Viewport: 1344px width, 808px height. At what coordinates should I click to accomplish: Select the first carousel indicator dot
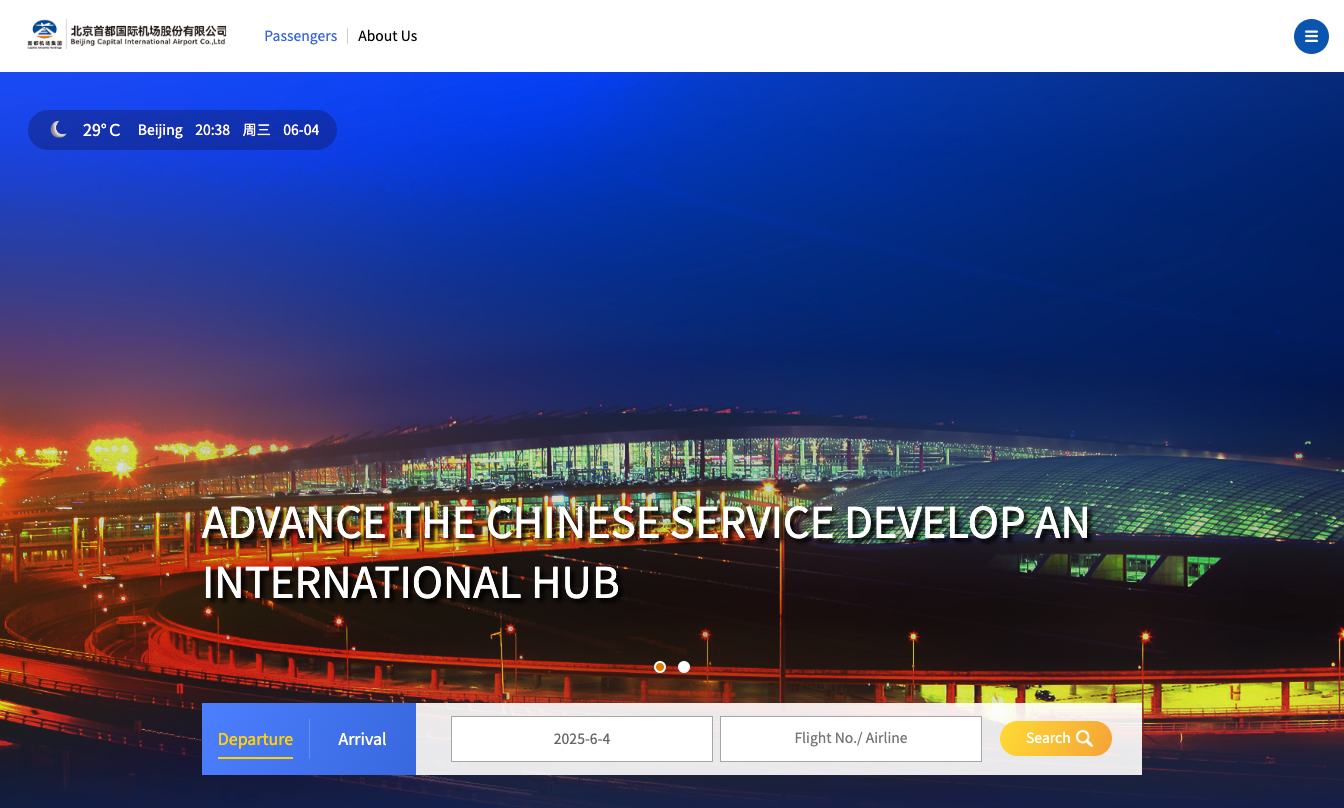click(660, 666)
